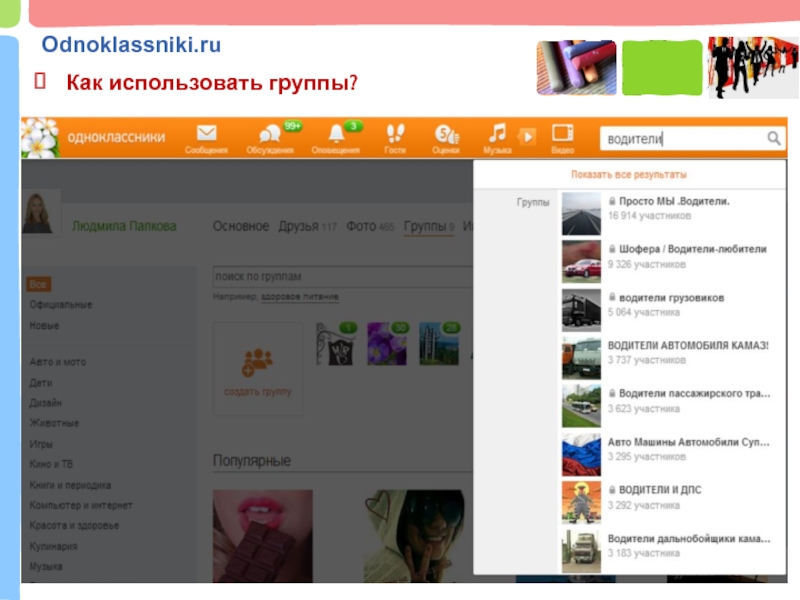Select Кулинария category
The height and width of the screenshot is (600, 800).
53,546
